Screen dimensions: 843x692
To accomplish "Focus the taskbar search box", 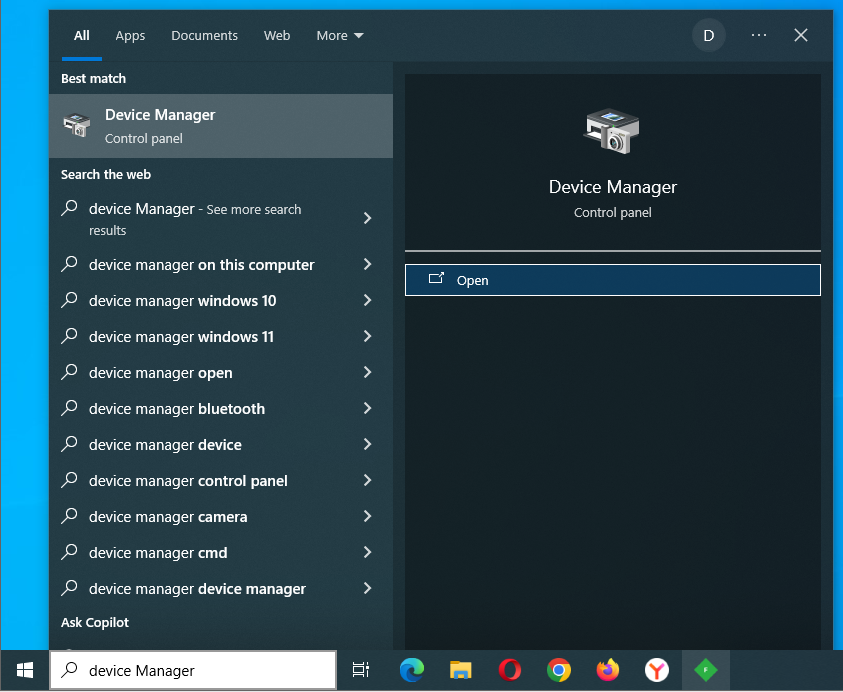I will (193, 670).
